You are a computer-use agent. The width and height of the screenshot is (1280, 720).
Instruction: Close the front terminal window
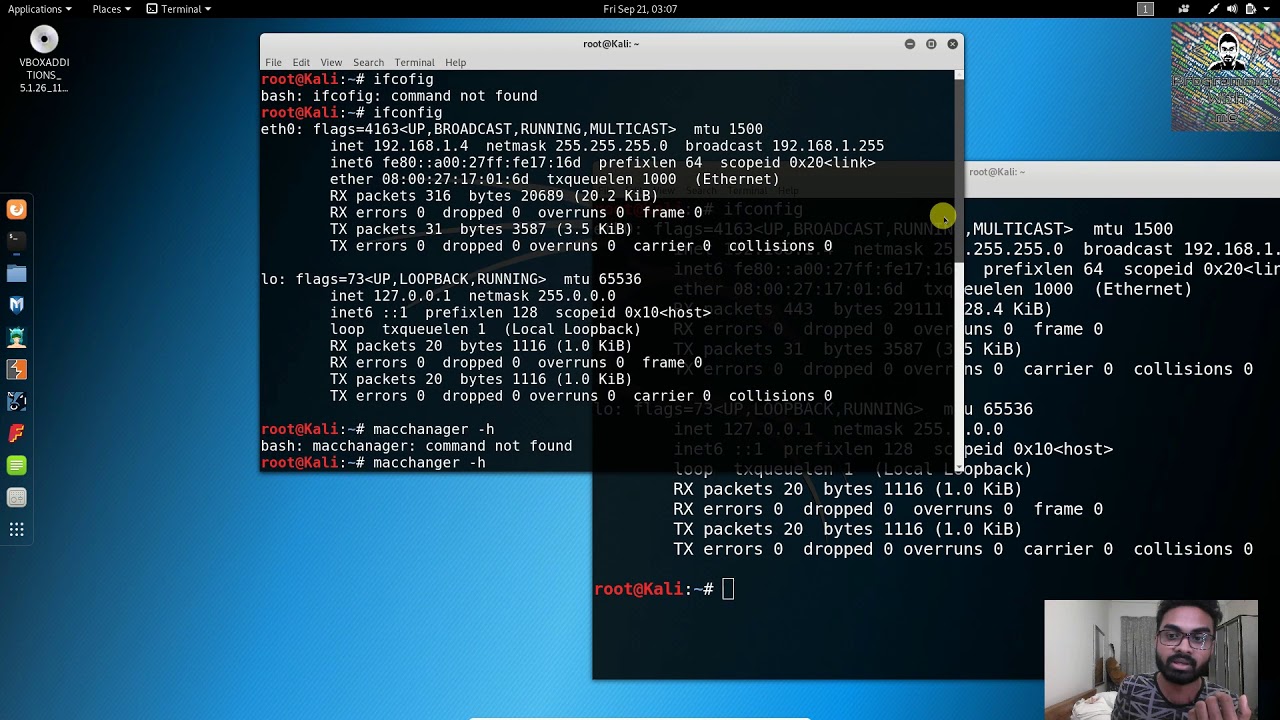point(952,44)
